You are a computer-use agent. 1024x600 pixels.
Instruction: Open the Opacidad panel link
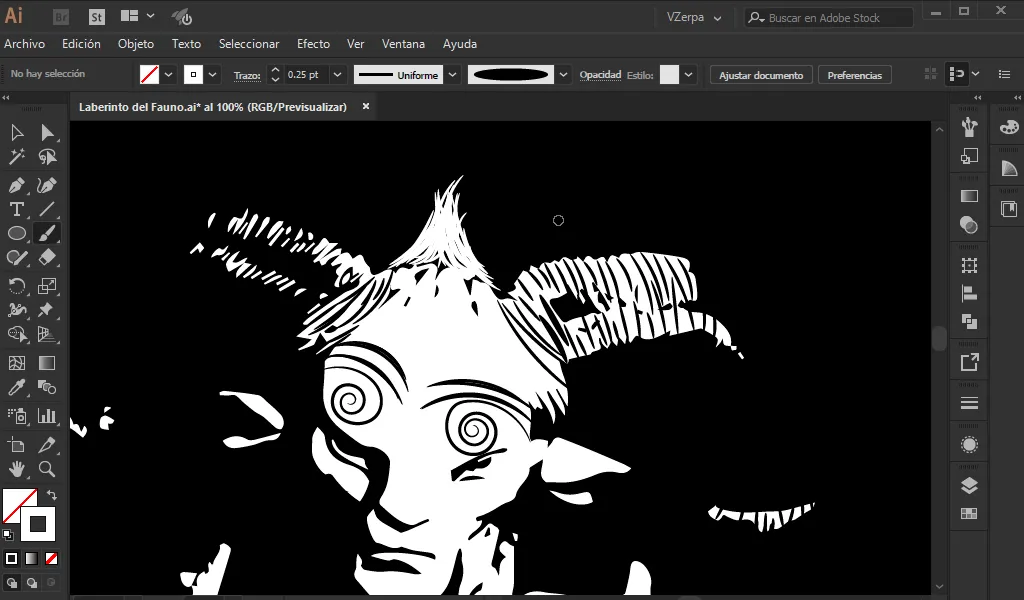(x=600, y=75)
